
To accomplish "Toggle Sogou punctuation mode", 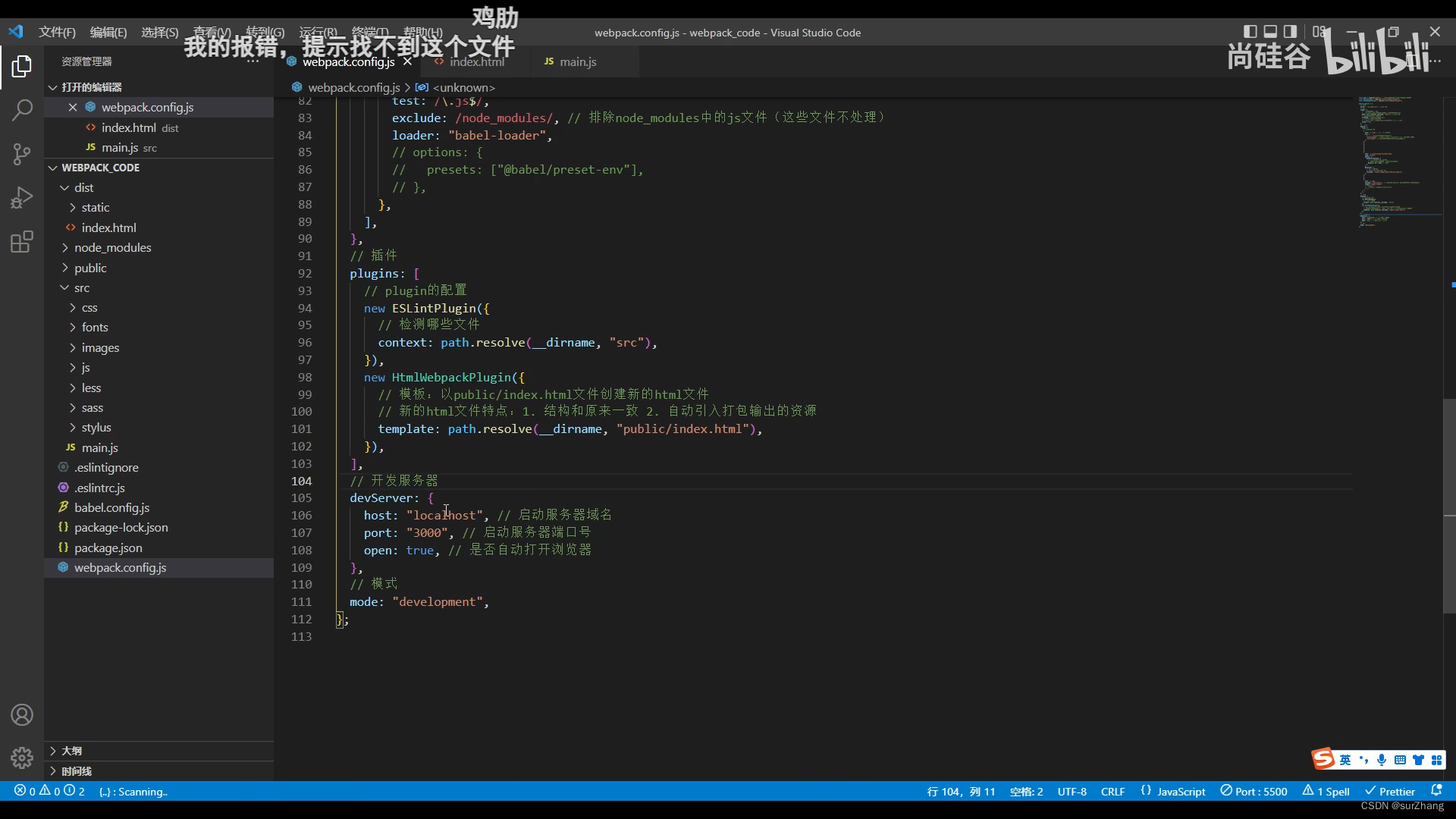I will [x=1363, y=760].
